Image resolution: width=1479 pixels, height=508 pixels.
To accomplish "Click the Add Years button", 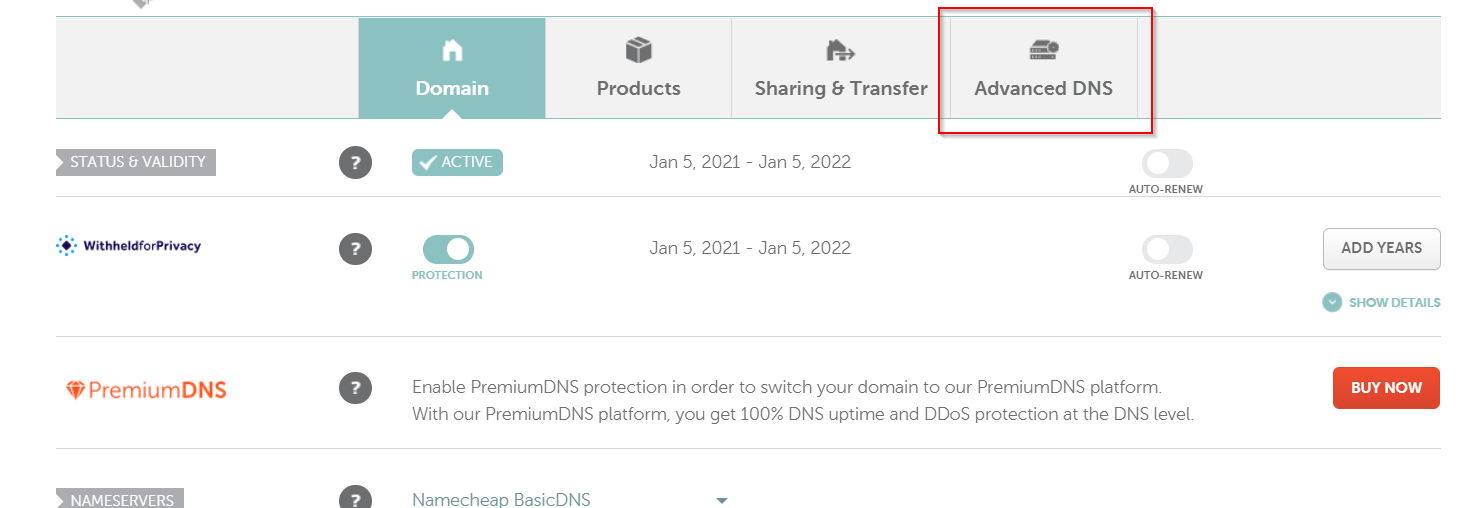I will (x=1381, y=249).
